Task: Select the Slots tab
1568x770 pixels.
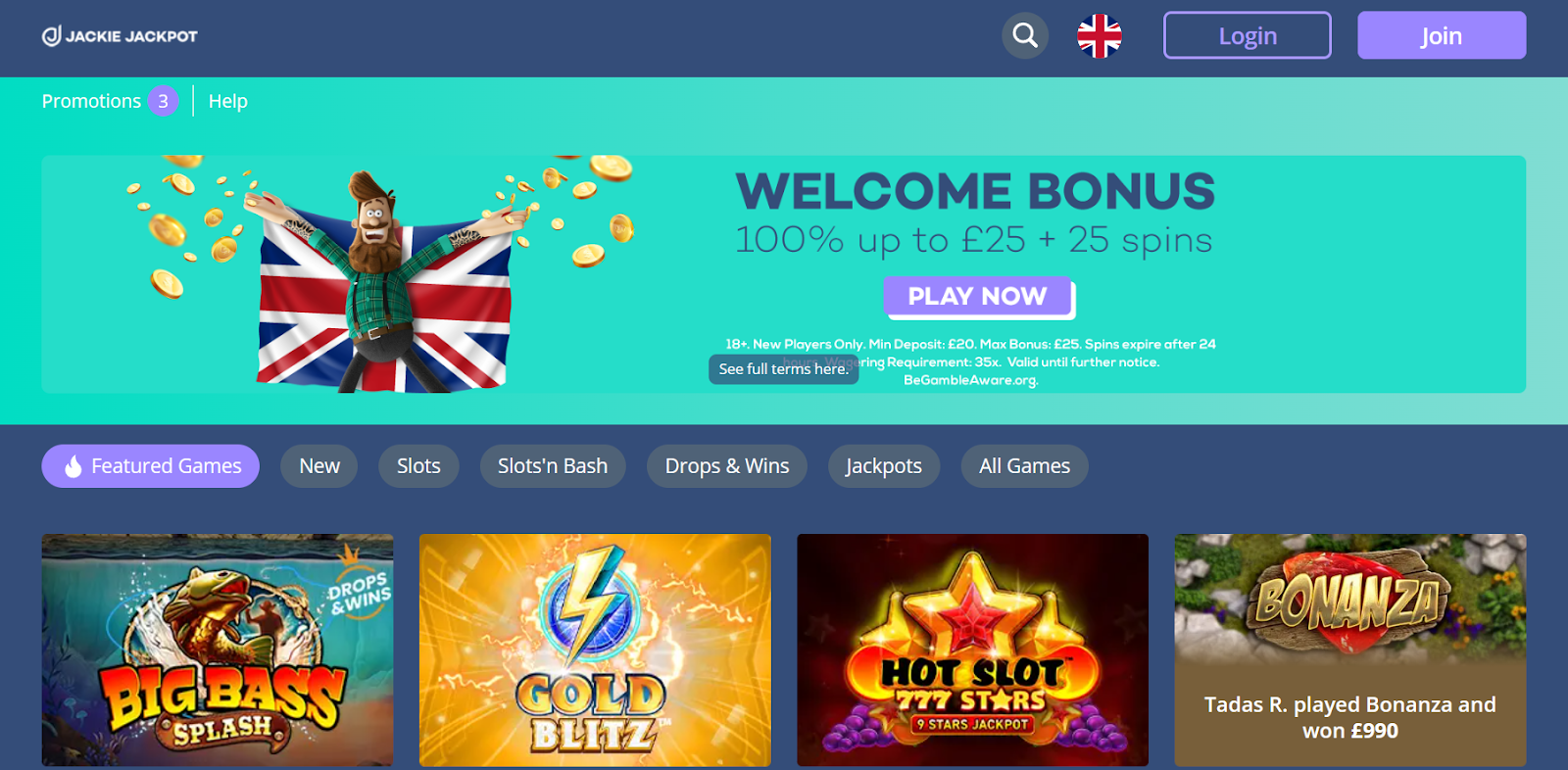Action: click(418, 466)
